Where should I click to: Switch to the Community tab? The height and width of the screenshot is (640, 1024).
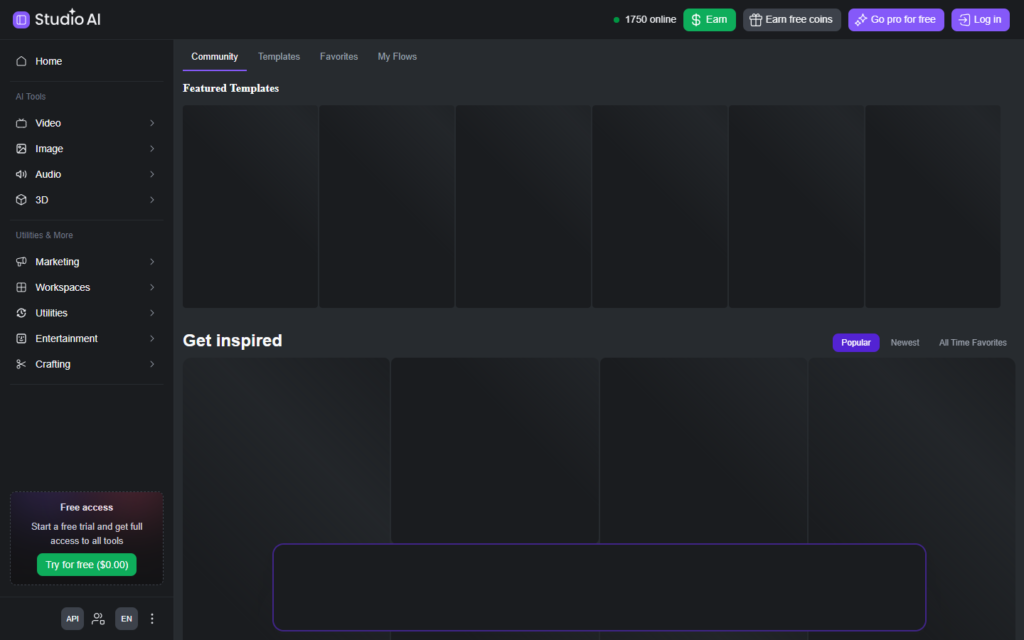coord(214,57)
